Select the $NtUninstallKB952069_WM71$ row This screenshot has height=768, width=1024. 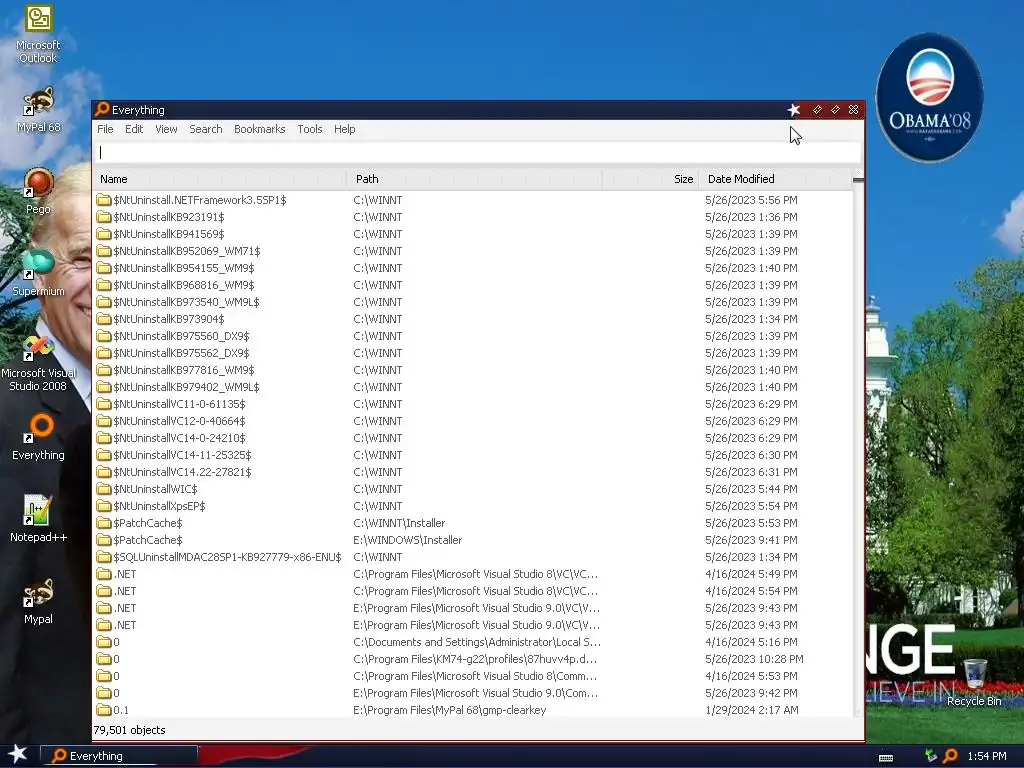click(x=472, y=251)
